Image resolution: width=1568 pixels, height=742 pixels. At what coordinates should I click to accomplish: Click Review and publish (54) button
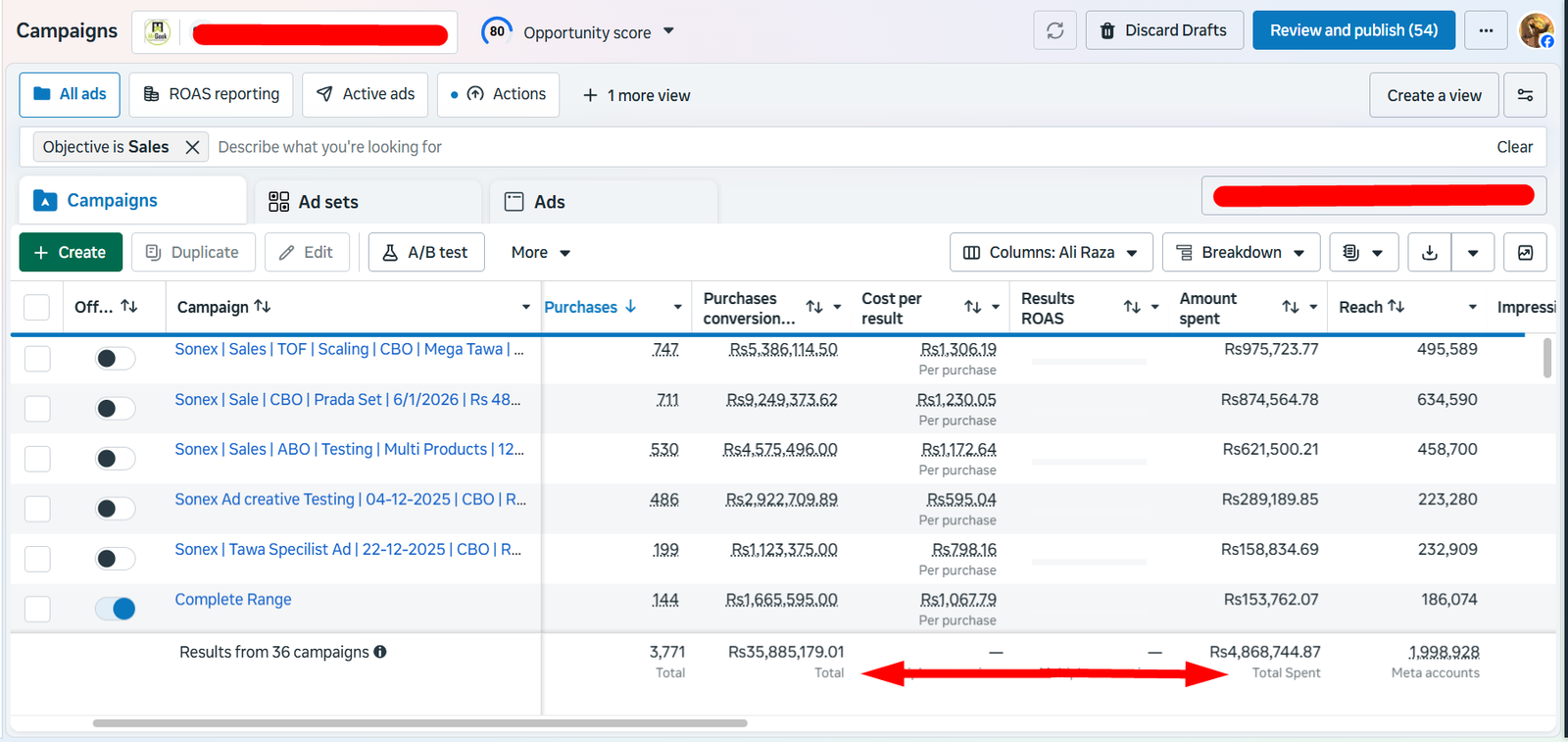tap(1353, 30)
